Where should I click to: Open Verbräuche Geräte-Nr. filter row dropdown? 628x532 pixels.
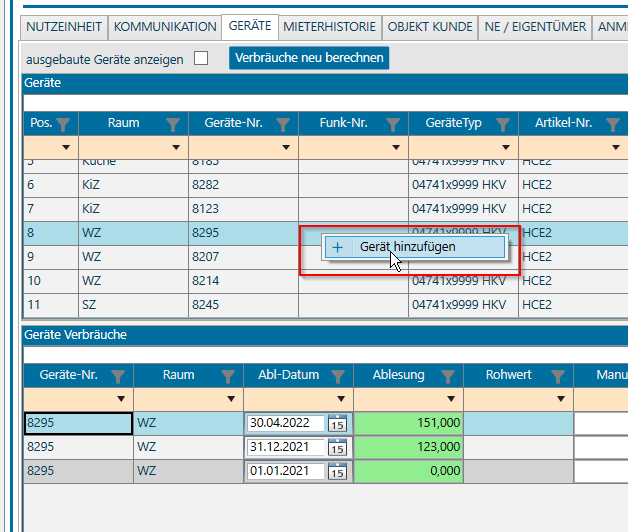coord(121,399)
